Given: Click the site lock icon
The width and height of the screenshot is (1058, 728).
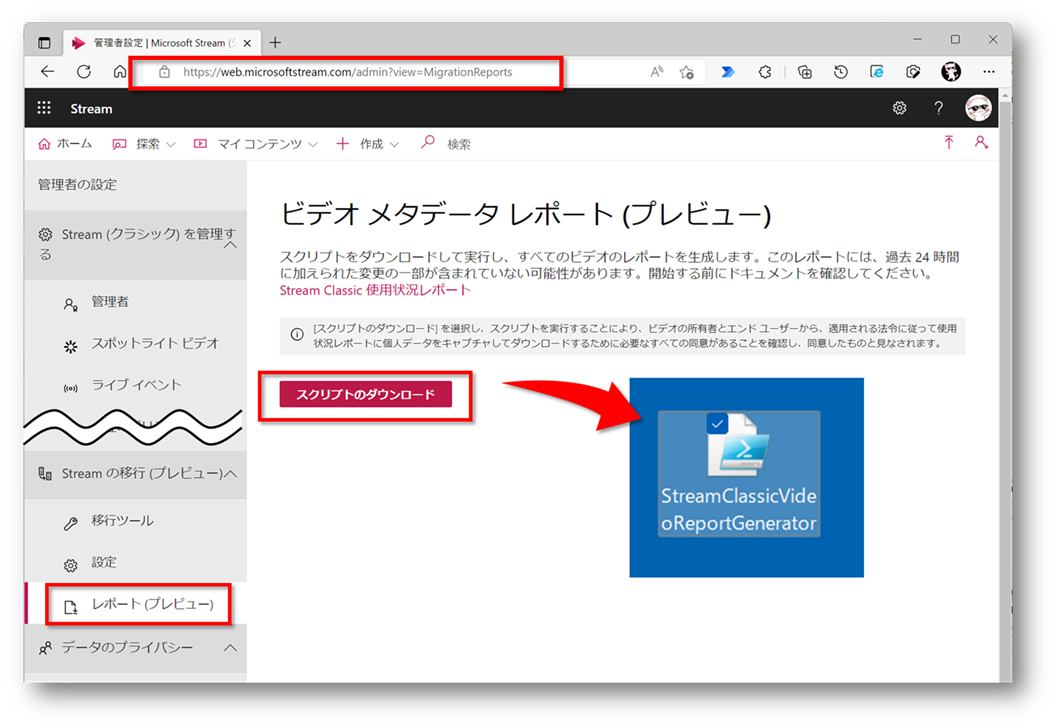Looking at the screenshot, I should click(x=164, y=72).
